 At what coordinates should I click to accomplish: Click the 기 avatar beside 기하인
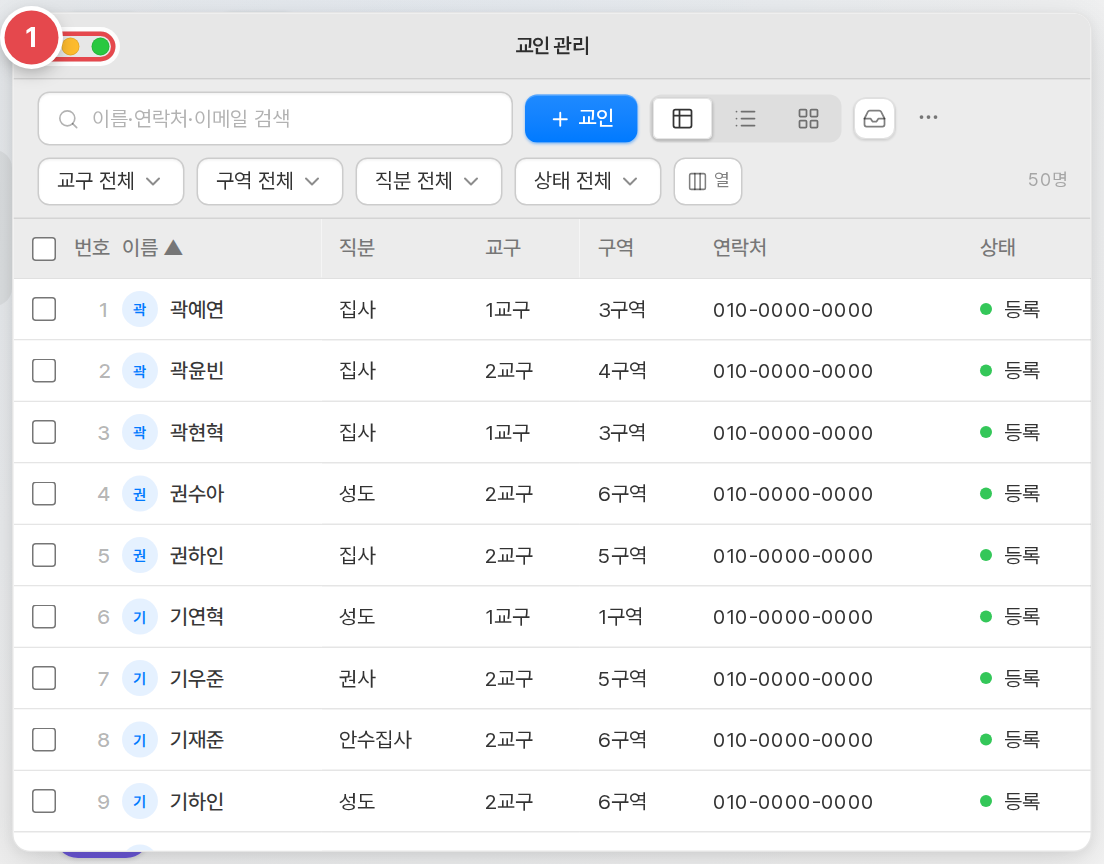139,801
